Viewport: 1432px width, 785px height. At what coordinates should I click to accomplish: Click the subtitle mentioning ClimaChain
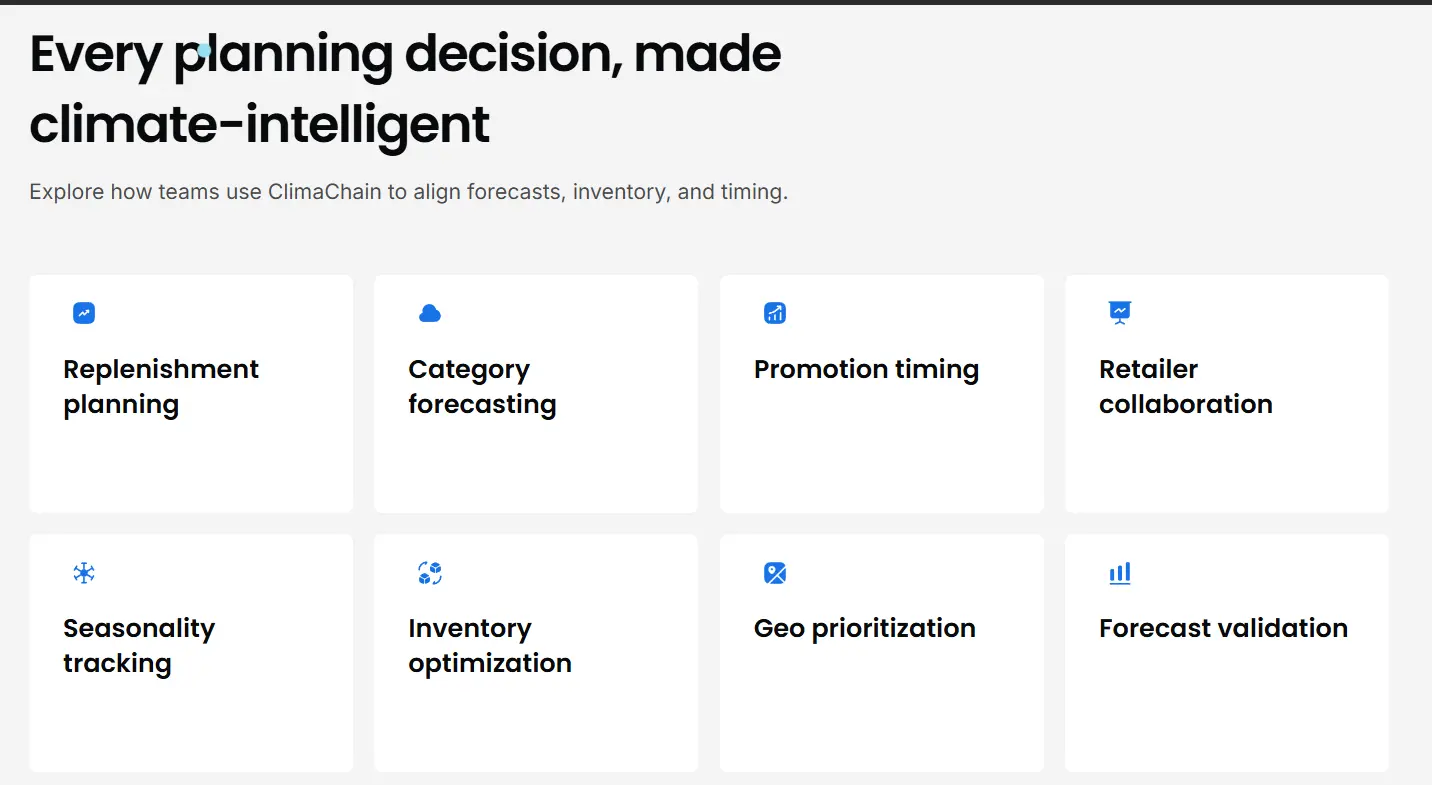point(409,191)
